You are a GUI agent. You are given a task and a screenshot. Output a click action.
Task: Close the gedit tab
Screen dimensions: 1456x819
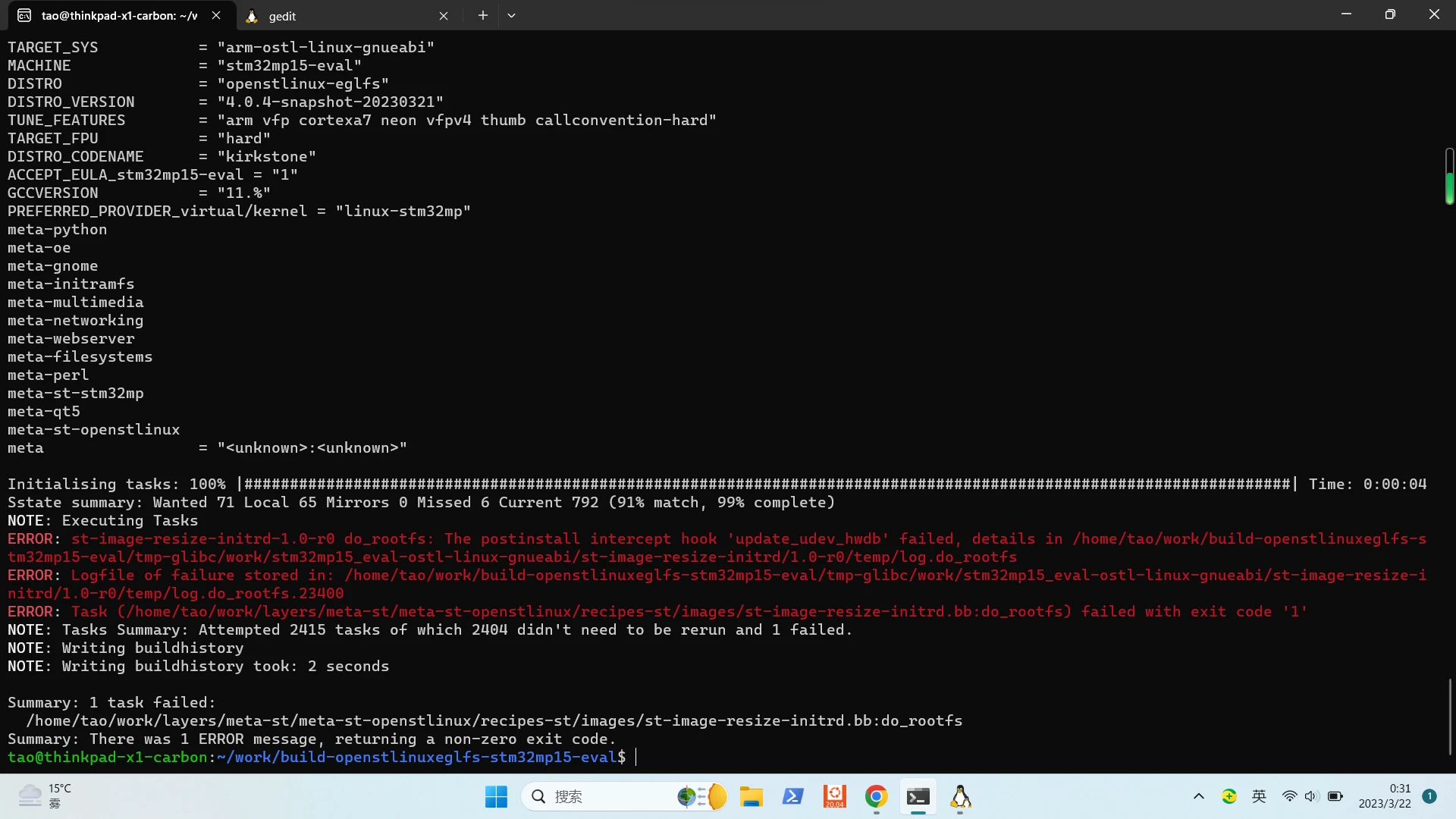point(444,15)
